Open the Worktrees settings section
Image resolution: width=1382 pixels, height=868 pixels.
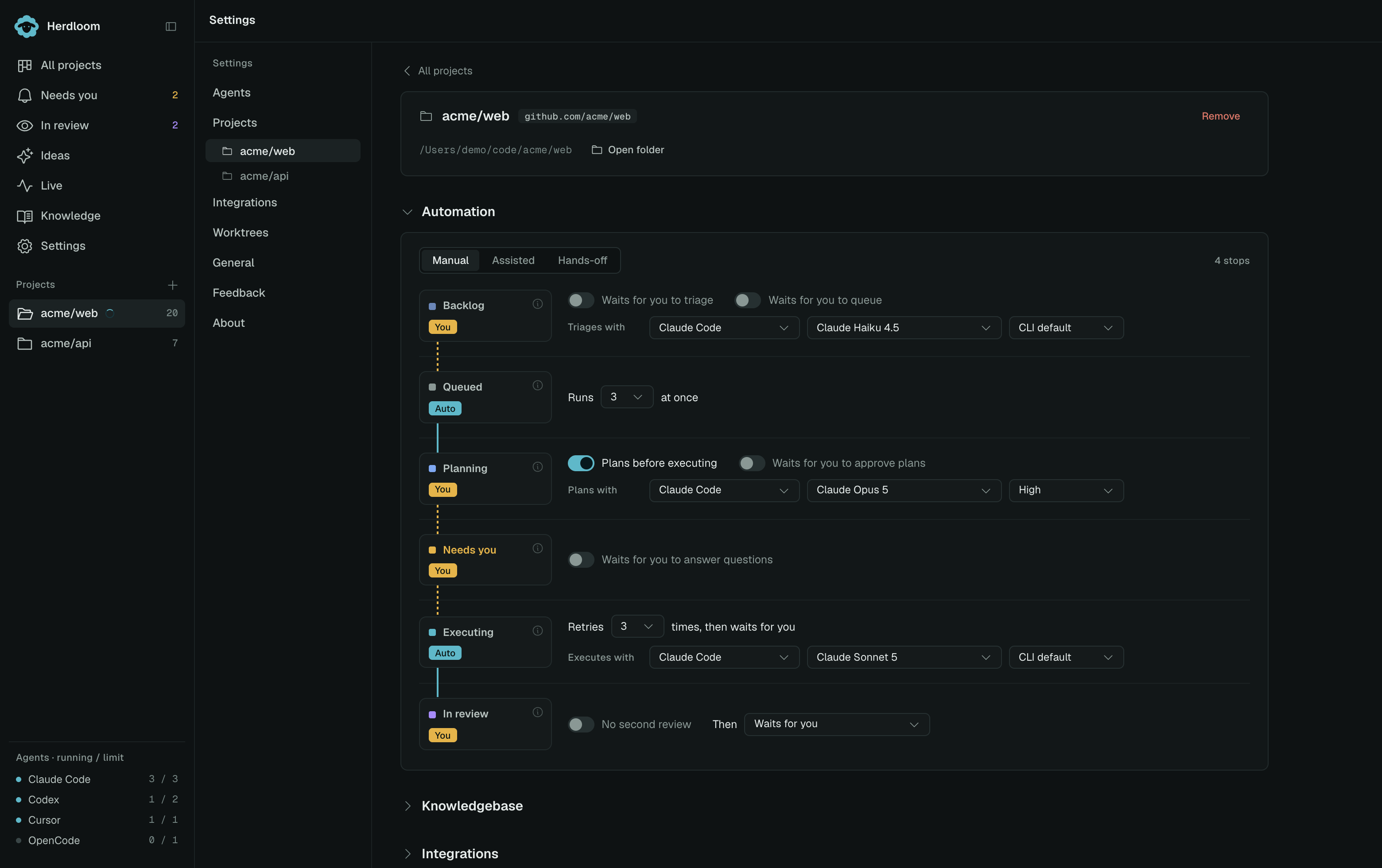coord(241,233)
